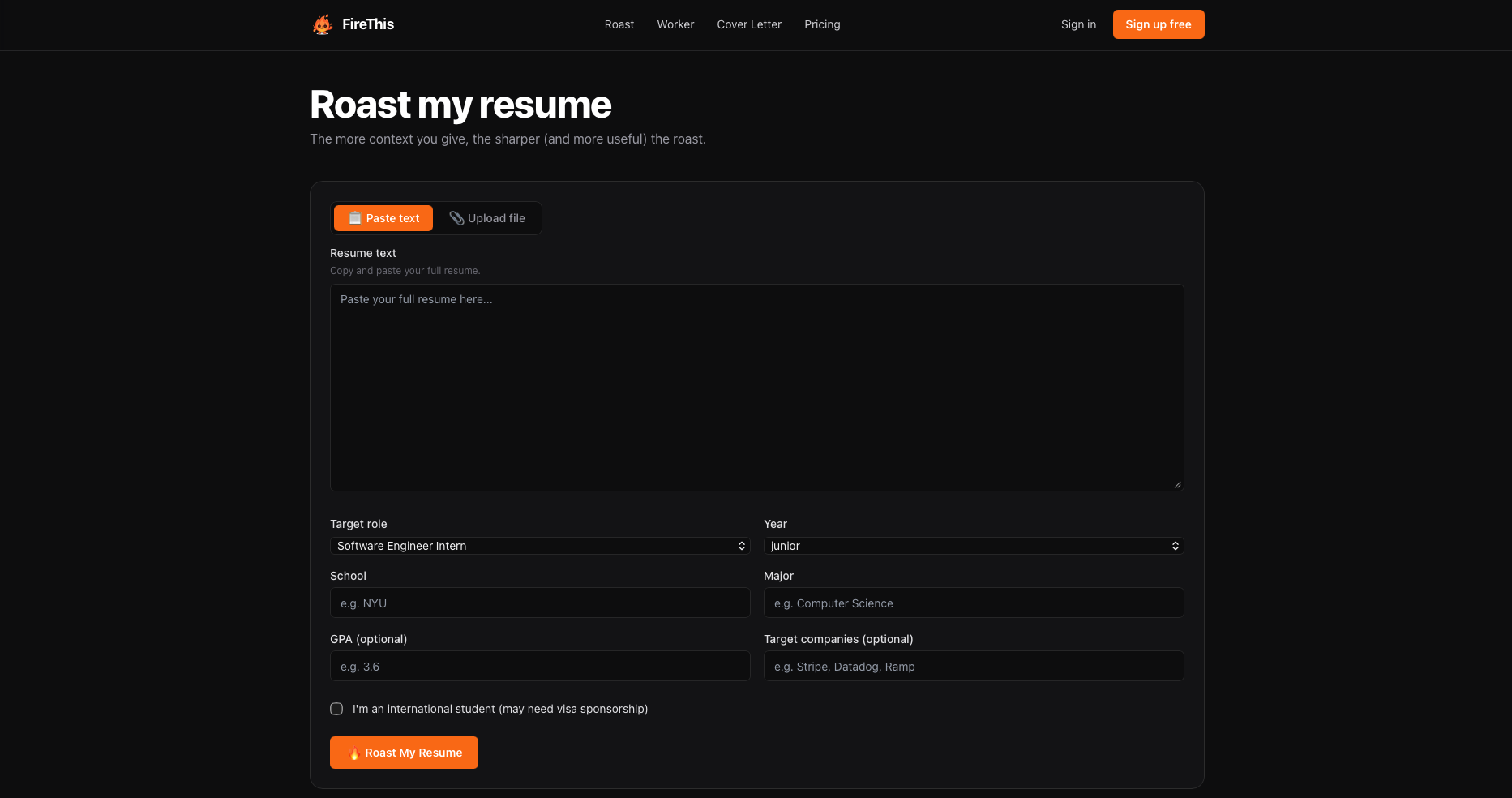The image size is (1512, 798).
Task: Click the Sign in link
Action: [x=1078, y=24]
